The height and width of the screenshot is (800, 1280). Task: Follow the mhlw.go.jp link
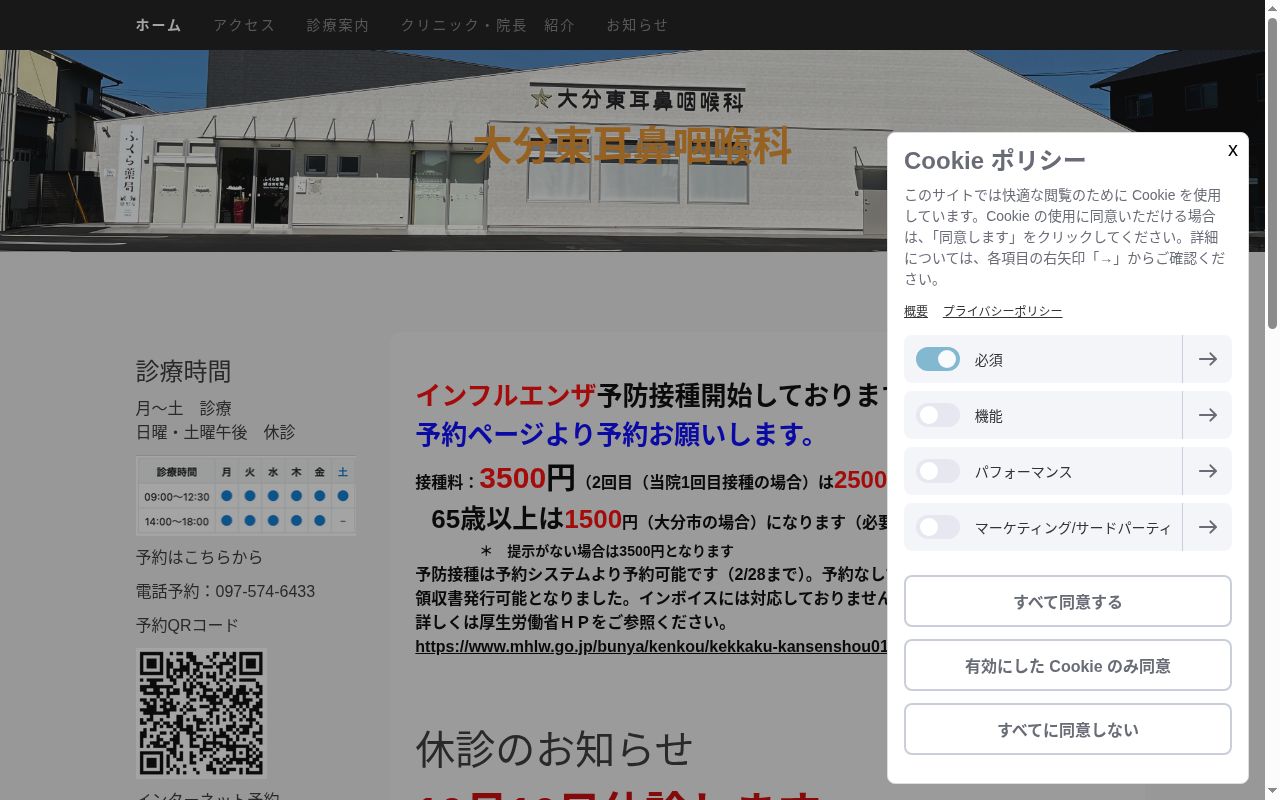point(651,646)
